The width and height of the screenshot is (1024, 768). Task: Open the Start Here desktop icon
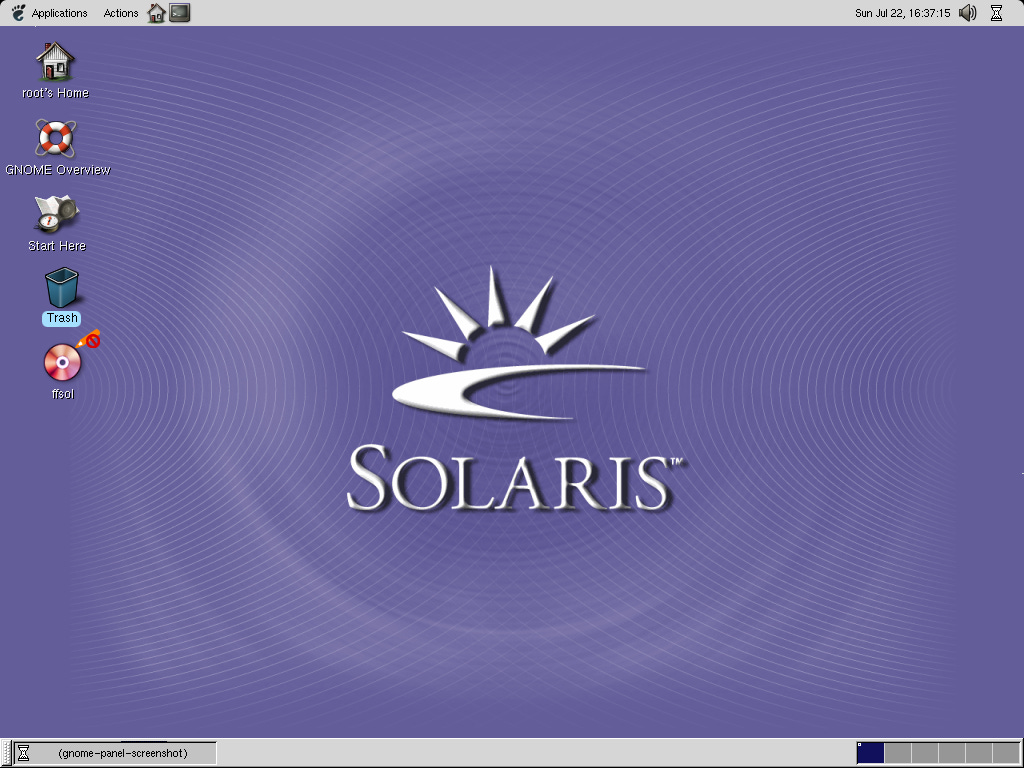[57, 215]
